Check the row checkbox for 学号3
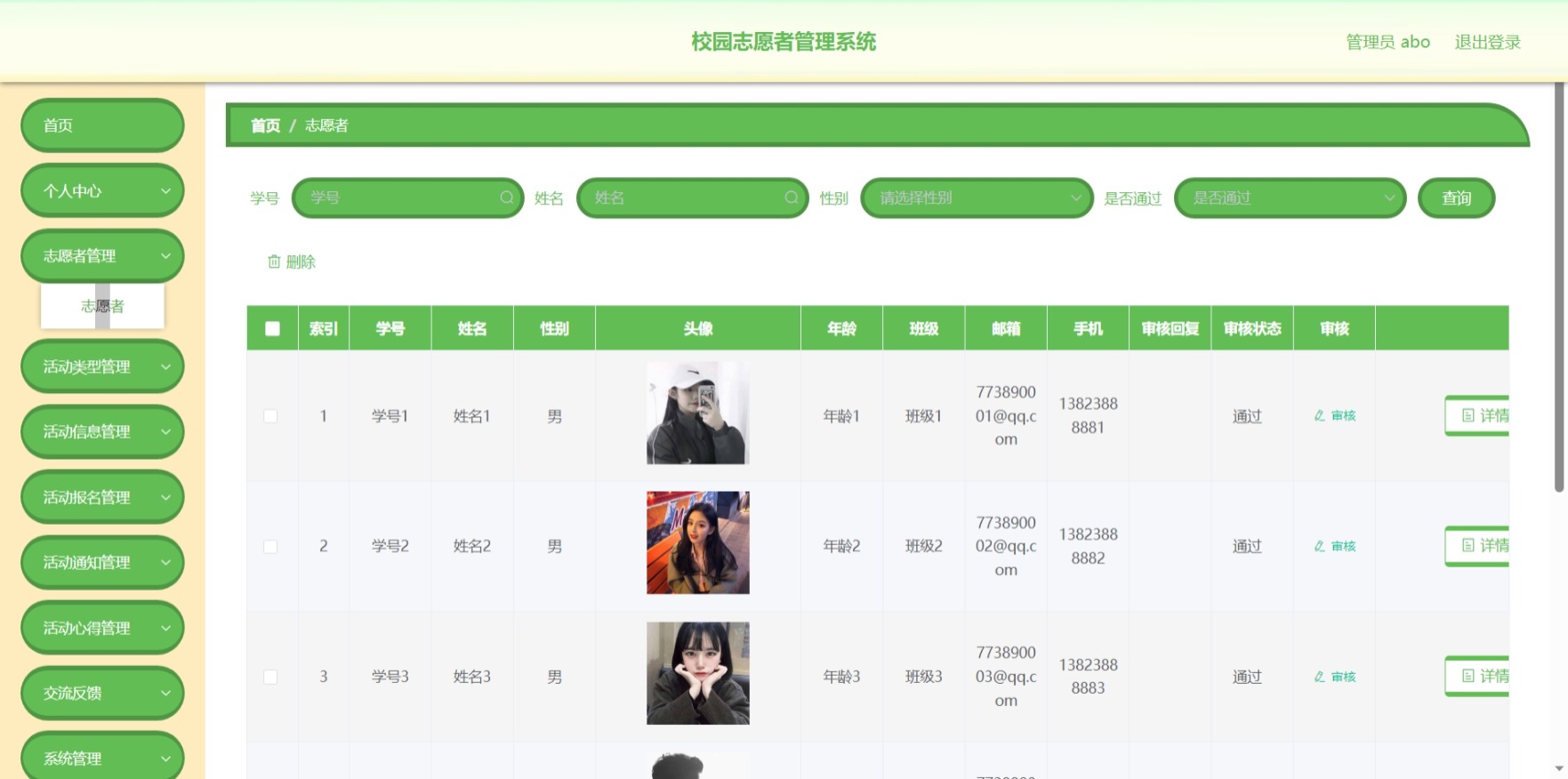 point(270,677)
